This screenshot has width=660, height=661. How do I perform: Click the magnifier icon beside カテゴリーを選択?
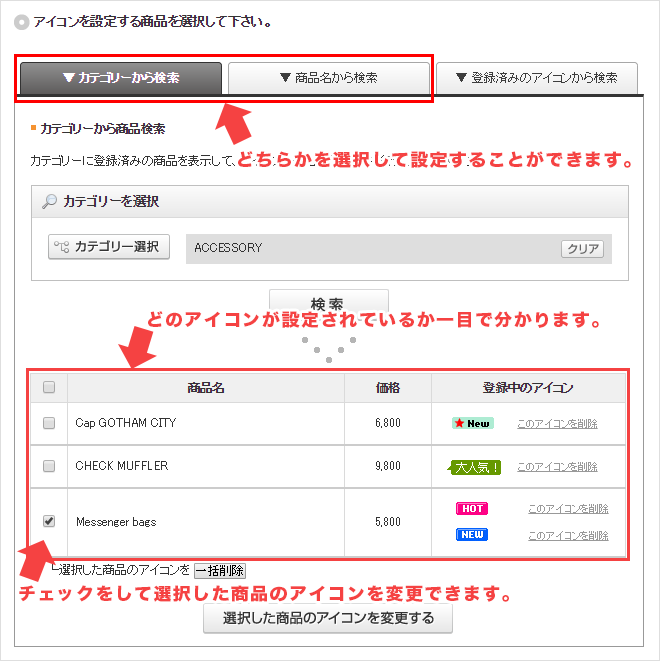coord(49,202)
